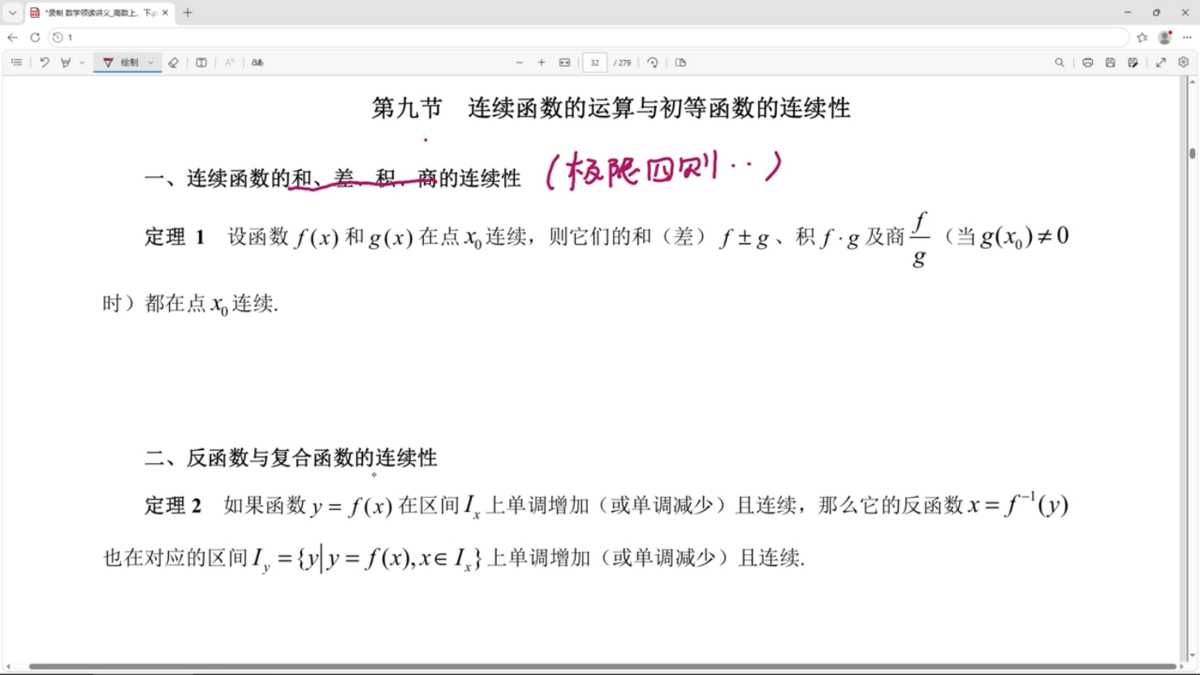
Task: Print the PDF document
Action: tap(1087, 62)
